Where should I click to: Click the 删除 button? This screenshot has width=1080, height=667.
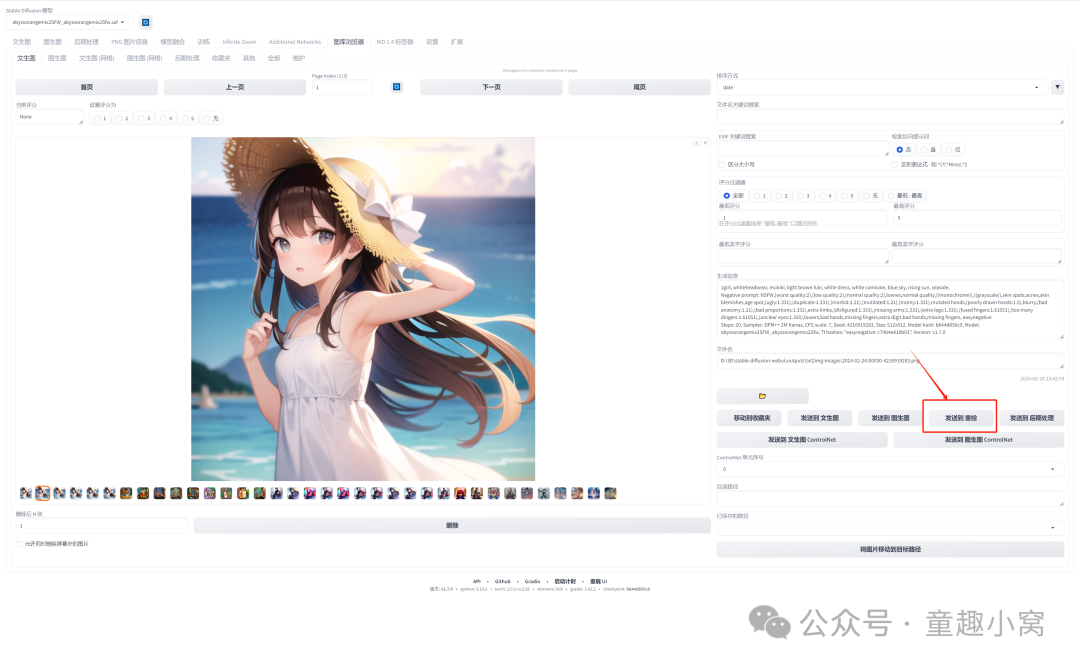click(452, 525)
